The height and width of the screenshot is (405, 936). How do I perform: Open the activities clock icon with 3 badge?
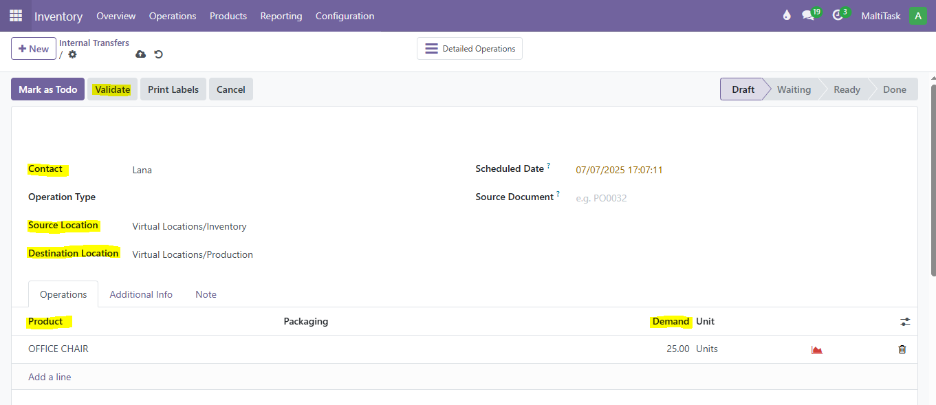(x=838, y=16)
